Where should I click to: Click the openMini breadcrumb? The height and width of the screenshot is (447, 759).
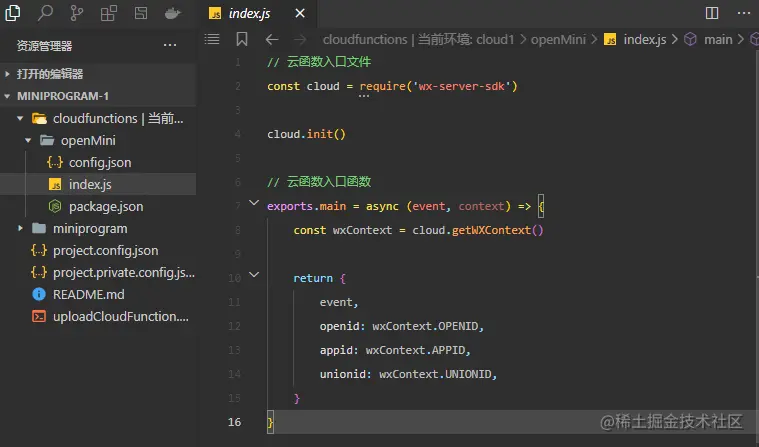tap(558, 39)
